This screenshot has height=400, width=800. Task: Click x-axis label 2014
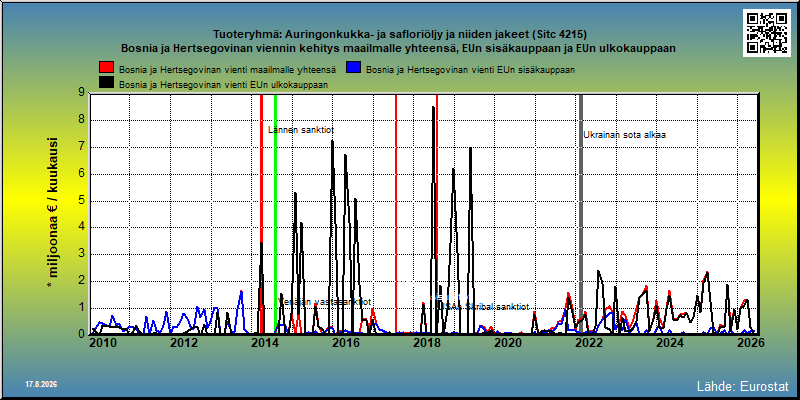pyautogui.click(x=265, y=343)
